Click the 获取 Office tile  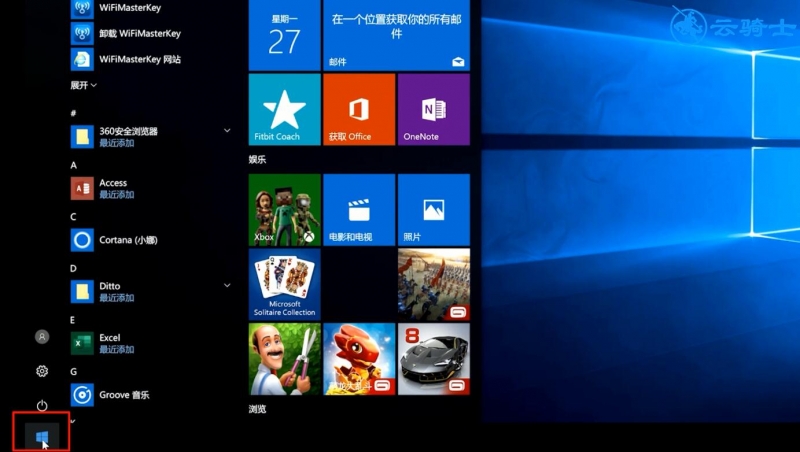point(359,109)
